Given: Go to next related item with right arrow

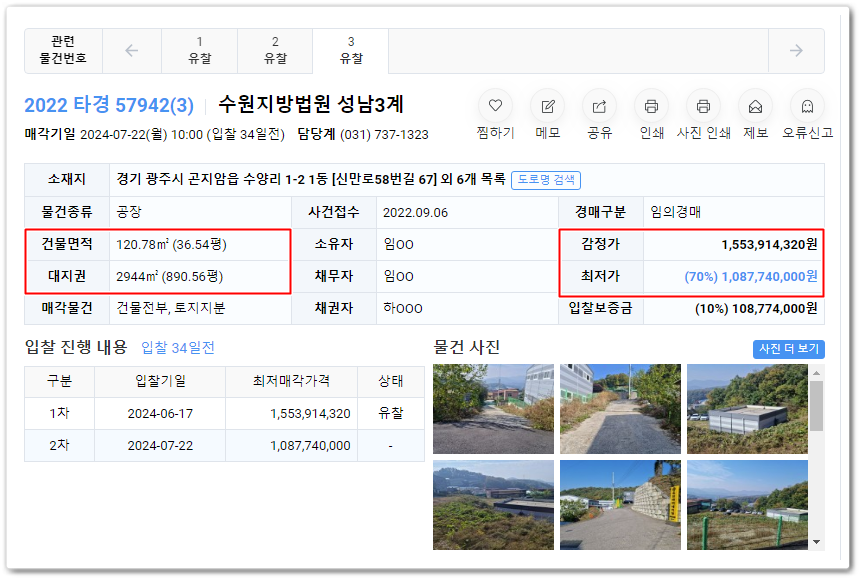Looking at the screenshot, I should coord(796,51).
